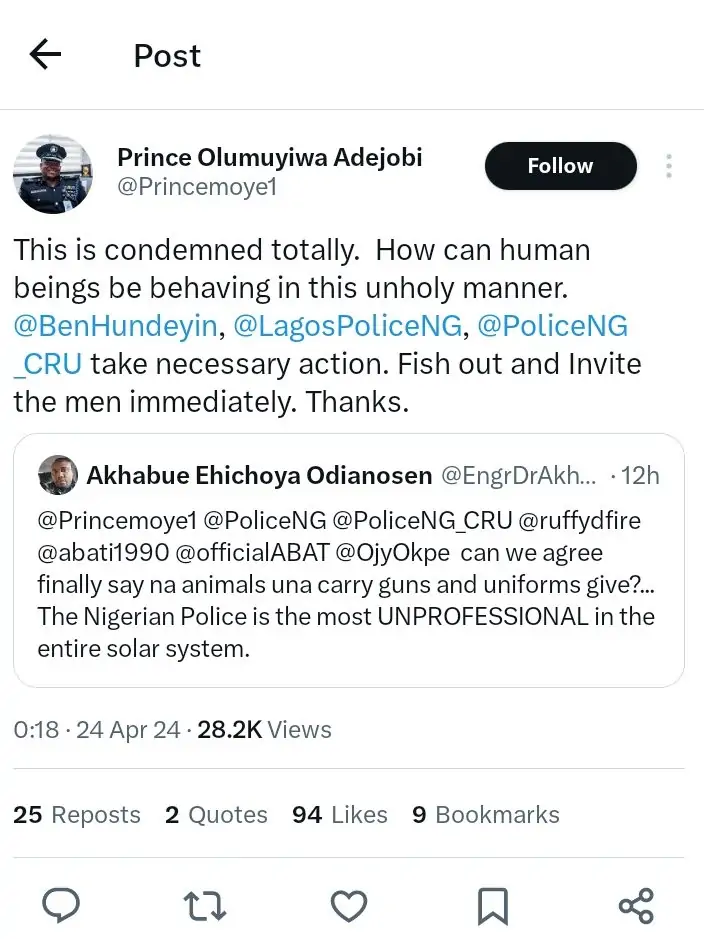Viewport: 704px width, 939px height.
Task: View the 94 Likes list
Action: point(339,815)
